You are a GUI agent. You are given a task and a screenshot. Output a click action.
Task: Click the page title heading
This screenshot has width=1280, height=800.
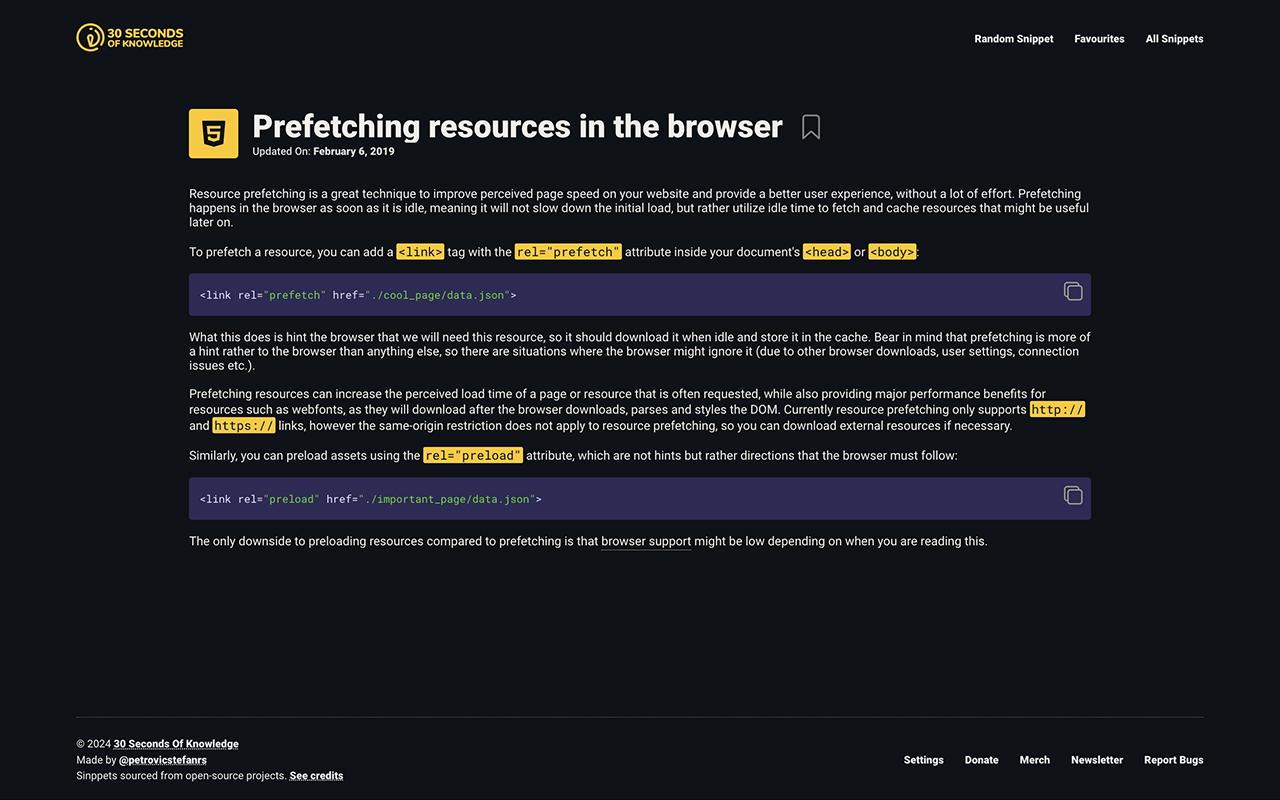point(517,126)
